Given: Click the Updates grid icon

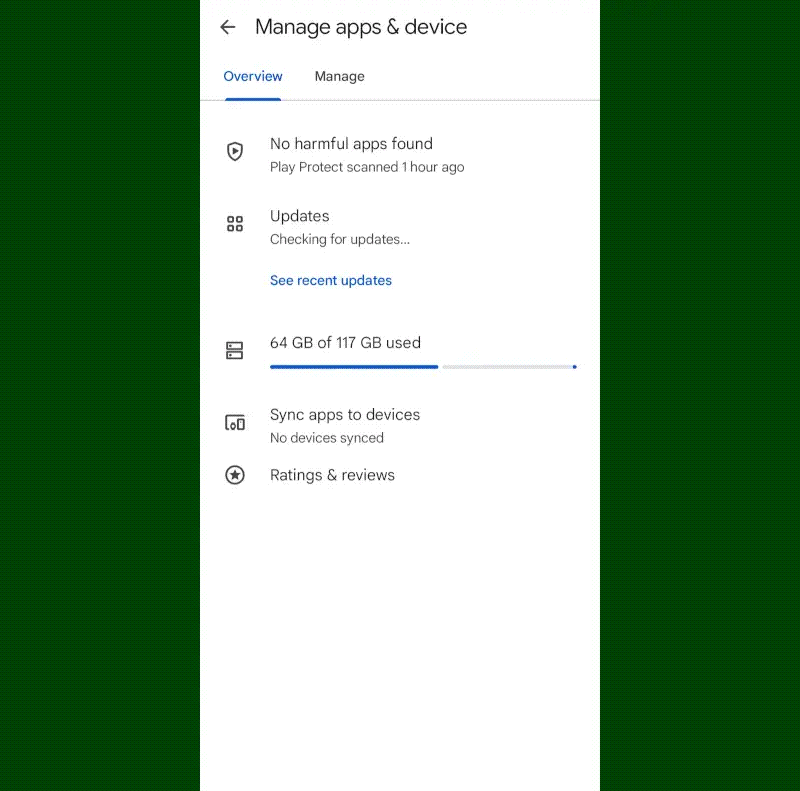Looking at the screenshot, I should (235, 224).
